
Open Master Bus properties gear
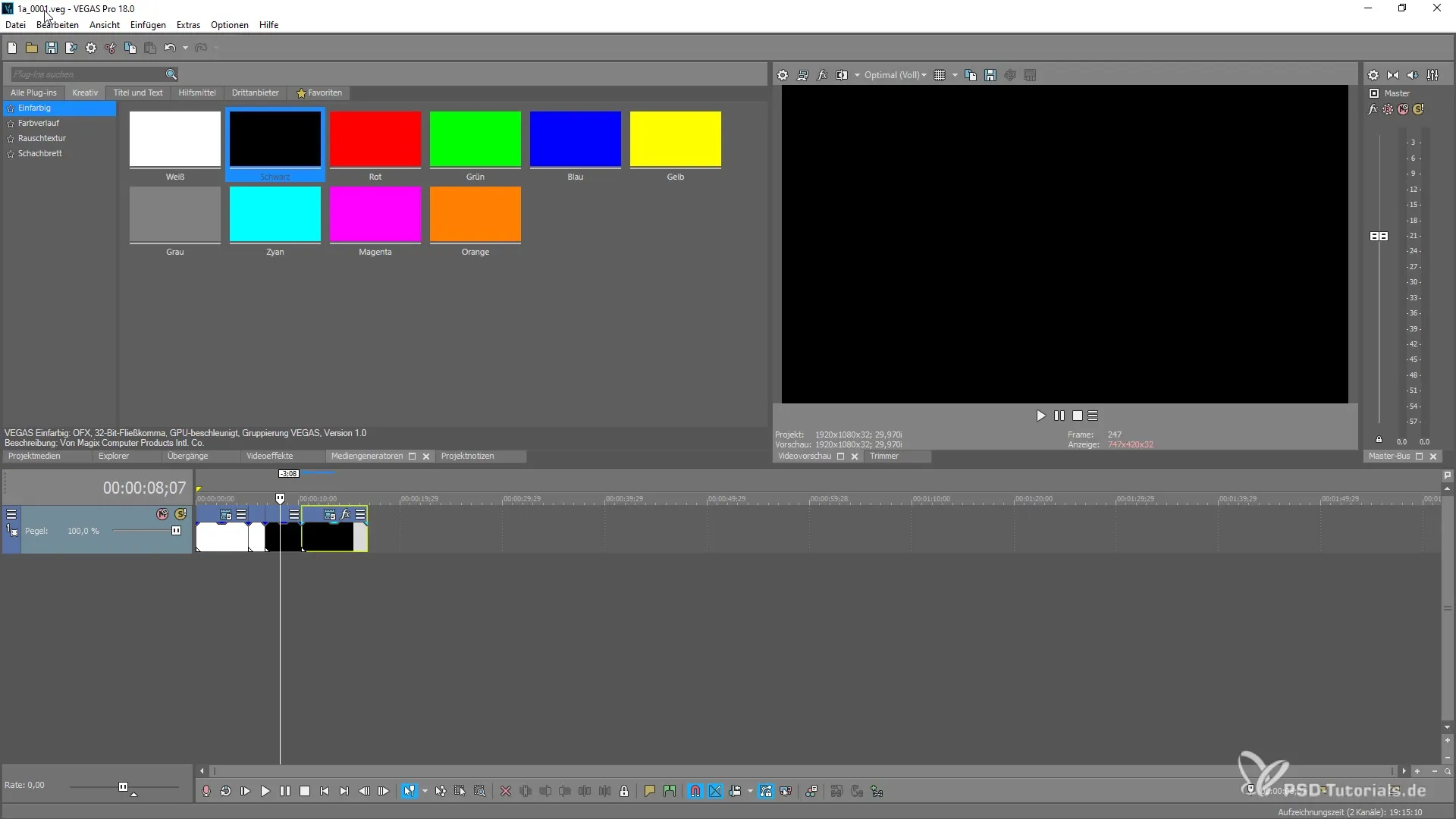pyautogui.click(x=1373, y=75)
